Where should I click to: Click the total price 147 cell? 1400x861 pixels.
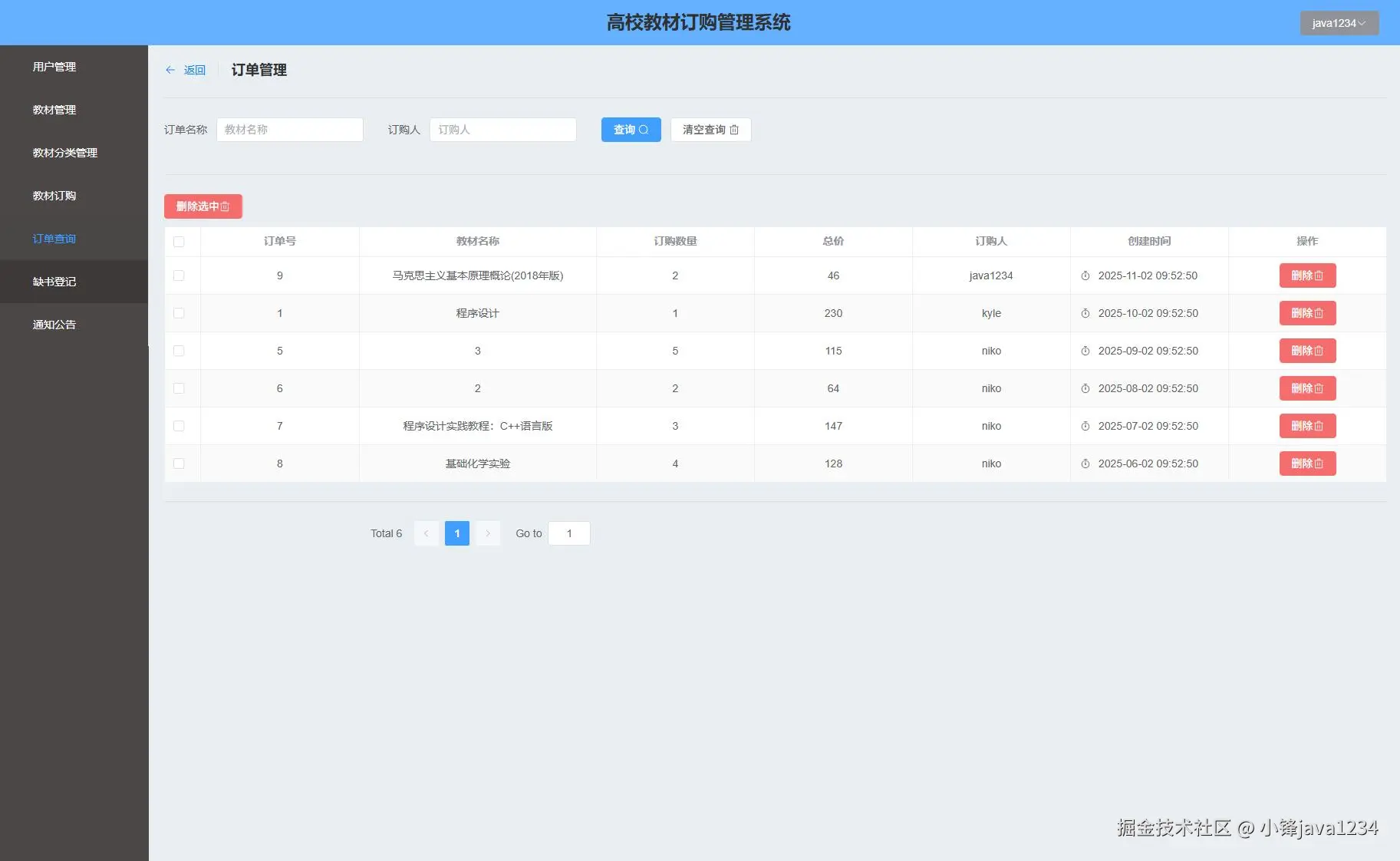pyautogui.click(x=833, y=426)
